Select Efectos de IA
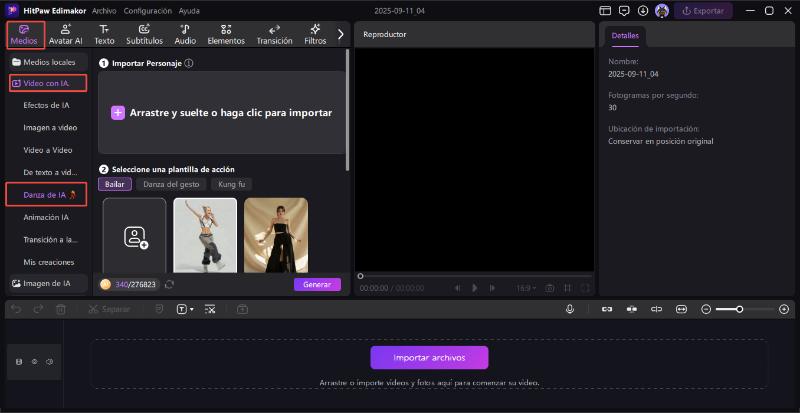Screen dimensions: 800x413 [46, 105]
